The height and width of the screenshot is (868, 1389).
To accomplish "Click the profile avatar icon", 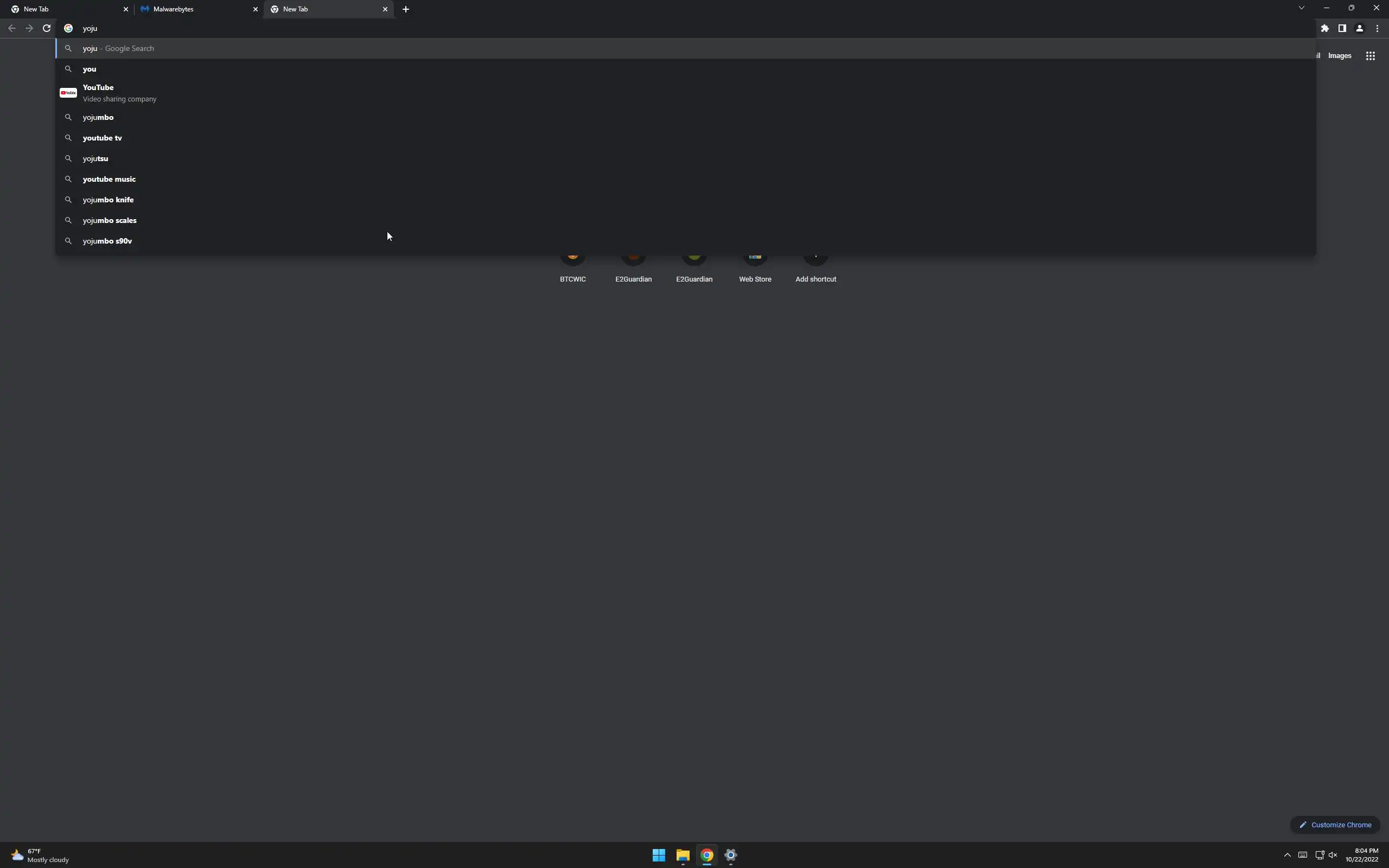I will coord(1359,28).
